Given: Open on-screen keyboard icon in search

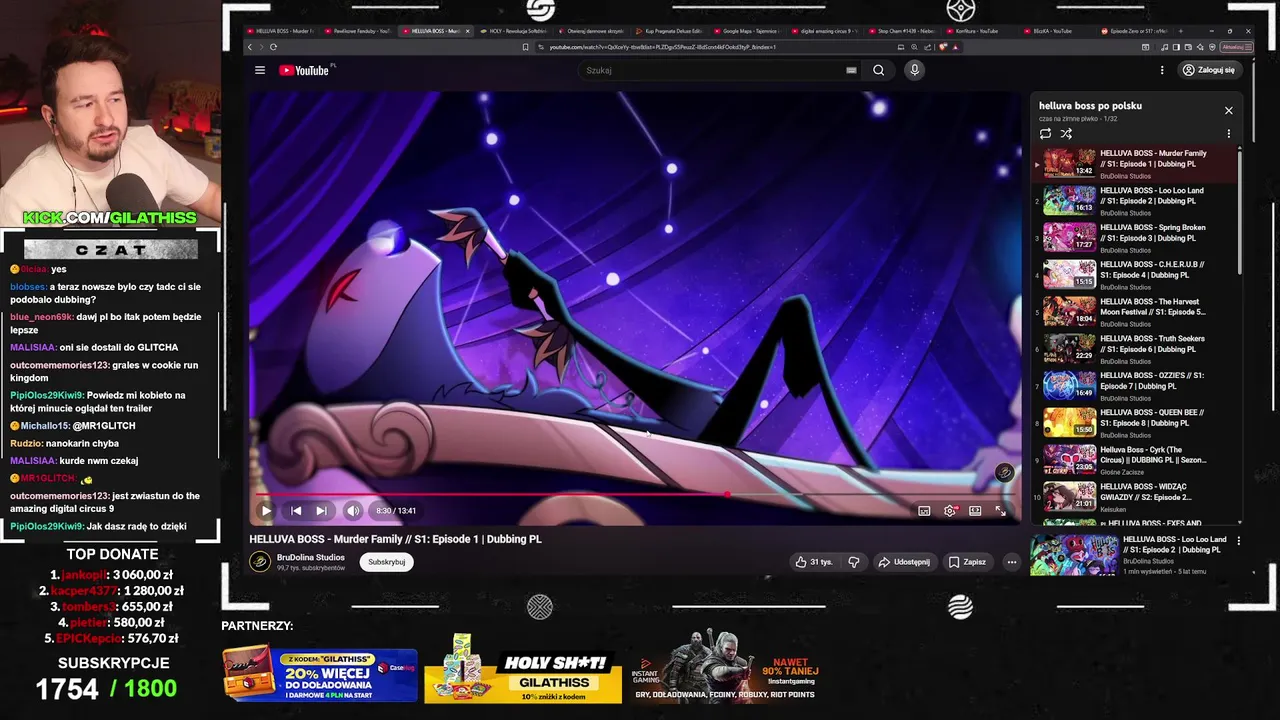Looking at the screenshot, I should 851,70.
